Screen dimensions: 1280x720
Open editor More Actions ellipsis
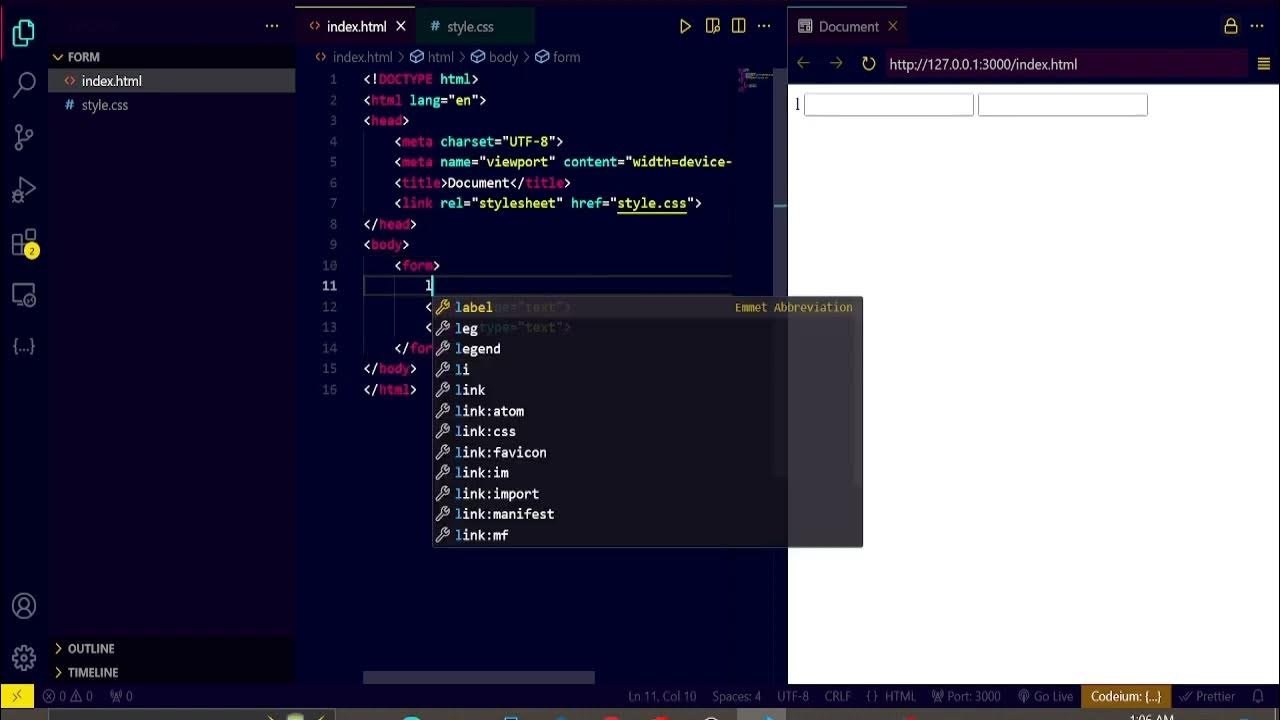[x=764, y=26]
